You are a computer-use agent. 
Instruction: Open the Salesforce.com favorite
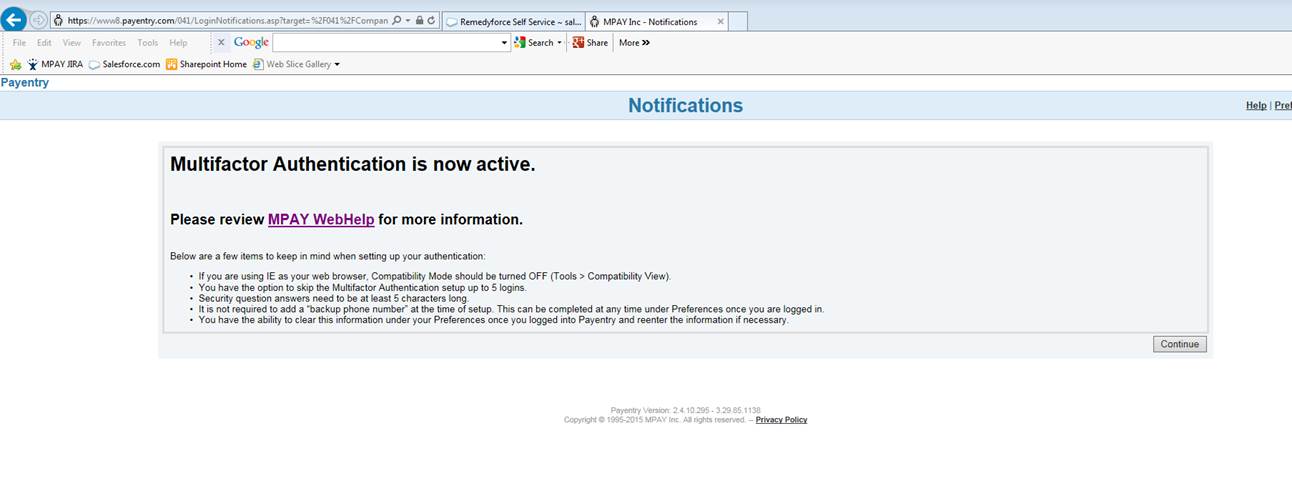tap(124, 64)
